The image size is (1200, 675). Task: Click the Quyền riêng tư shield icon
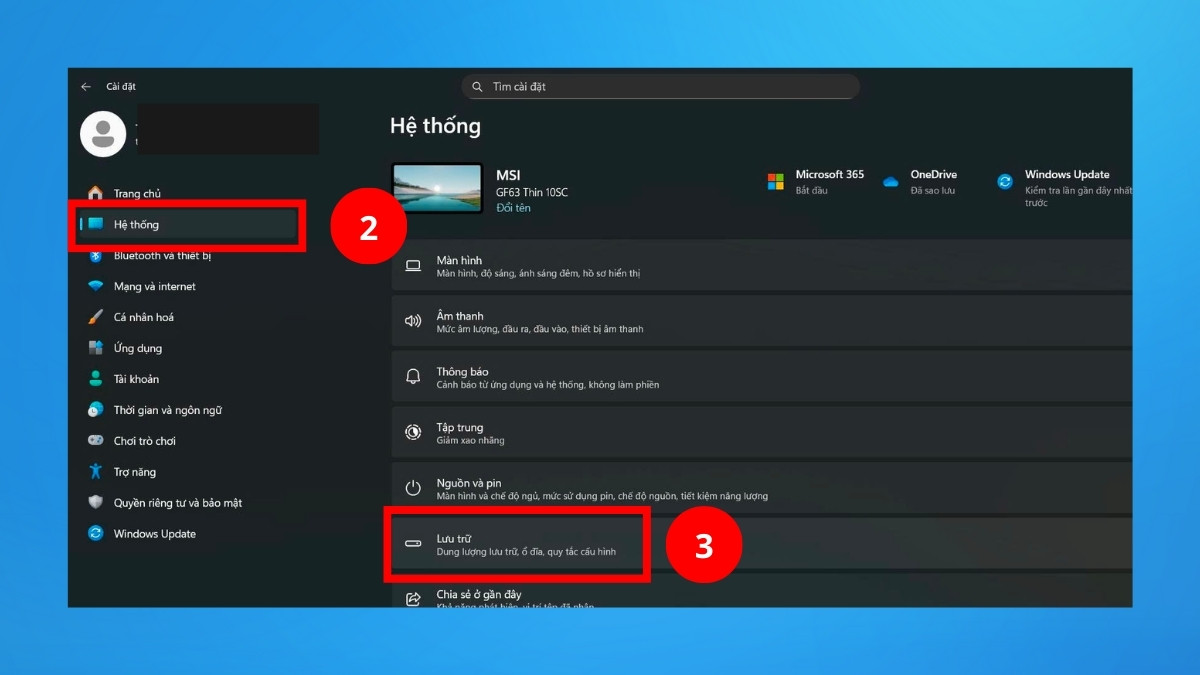click(x=95, y=503)
